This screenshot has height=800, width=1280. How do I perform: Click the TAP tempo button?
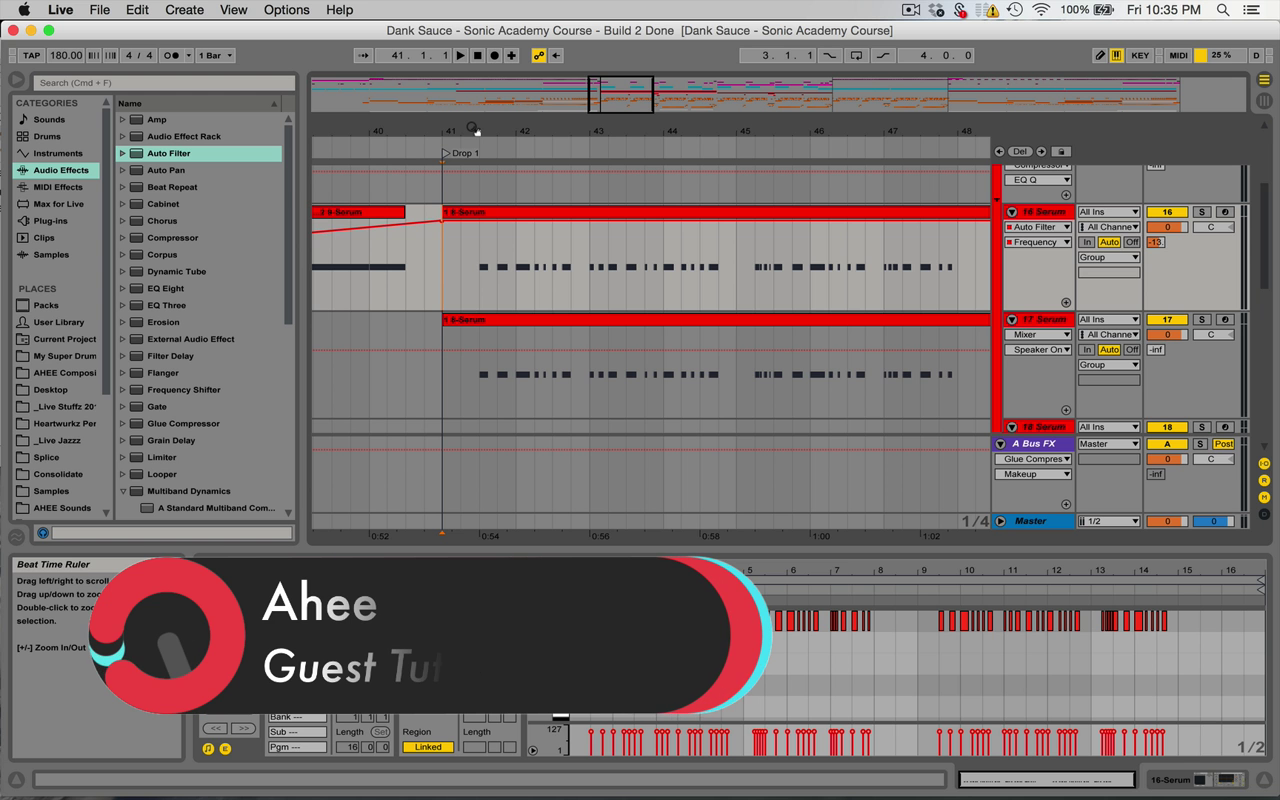pyautogui.click(x=31, y=56)
